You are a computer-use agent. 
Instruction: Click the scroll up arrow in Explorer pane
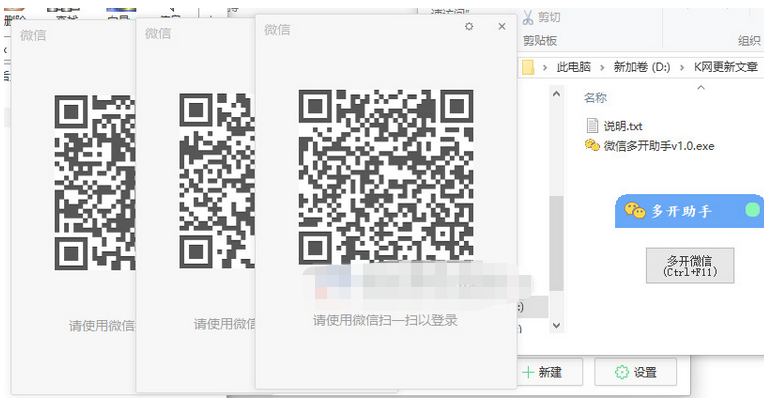556,94
